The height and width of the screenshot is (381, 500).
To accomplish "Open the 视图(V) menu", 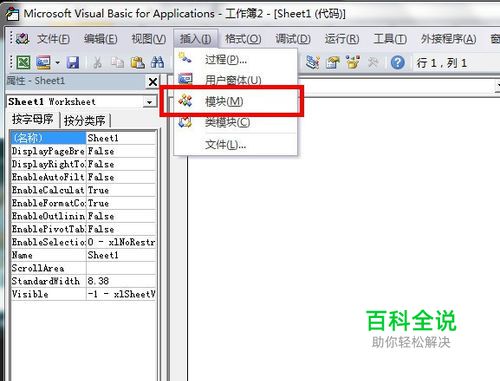I will [x=149, y=39].
